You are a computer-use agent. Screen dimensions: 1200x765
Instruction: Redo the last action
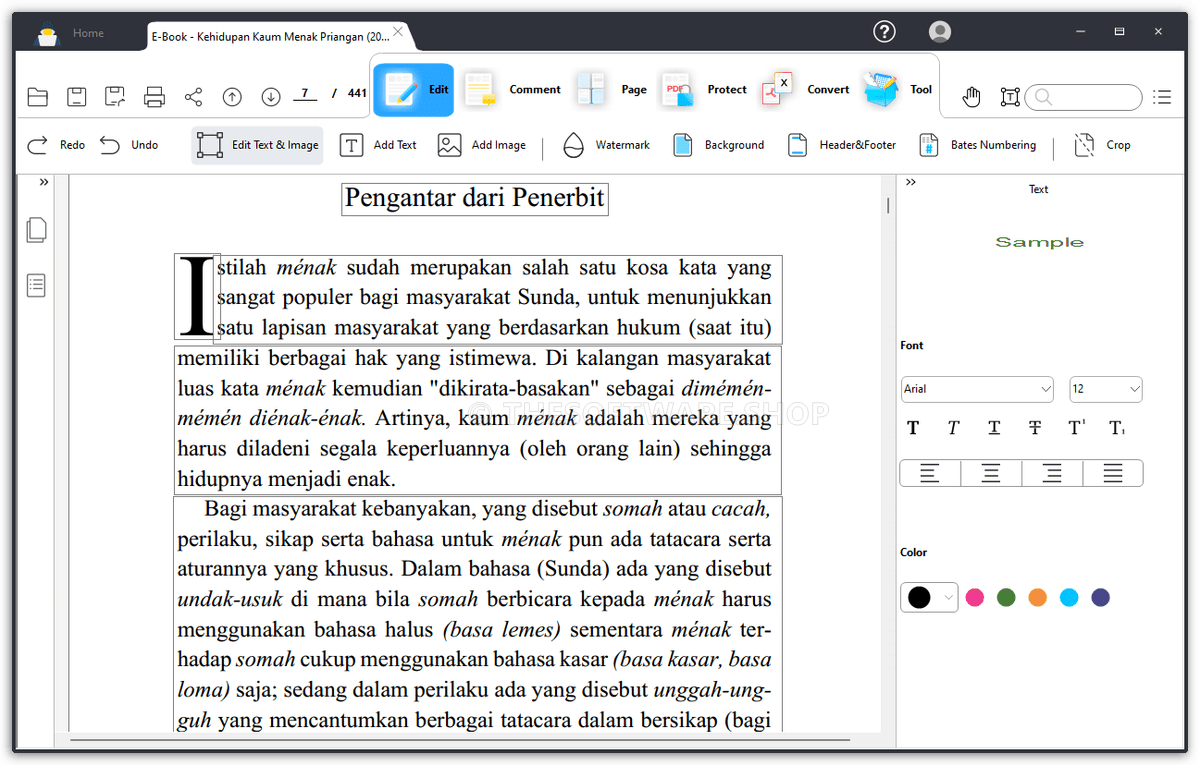[x=55, y=145]
